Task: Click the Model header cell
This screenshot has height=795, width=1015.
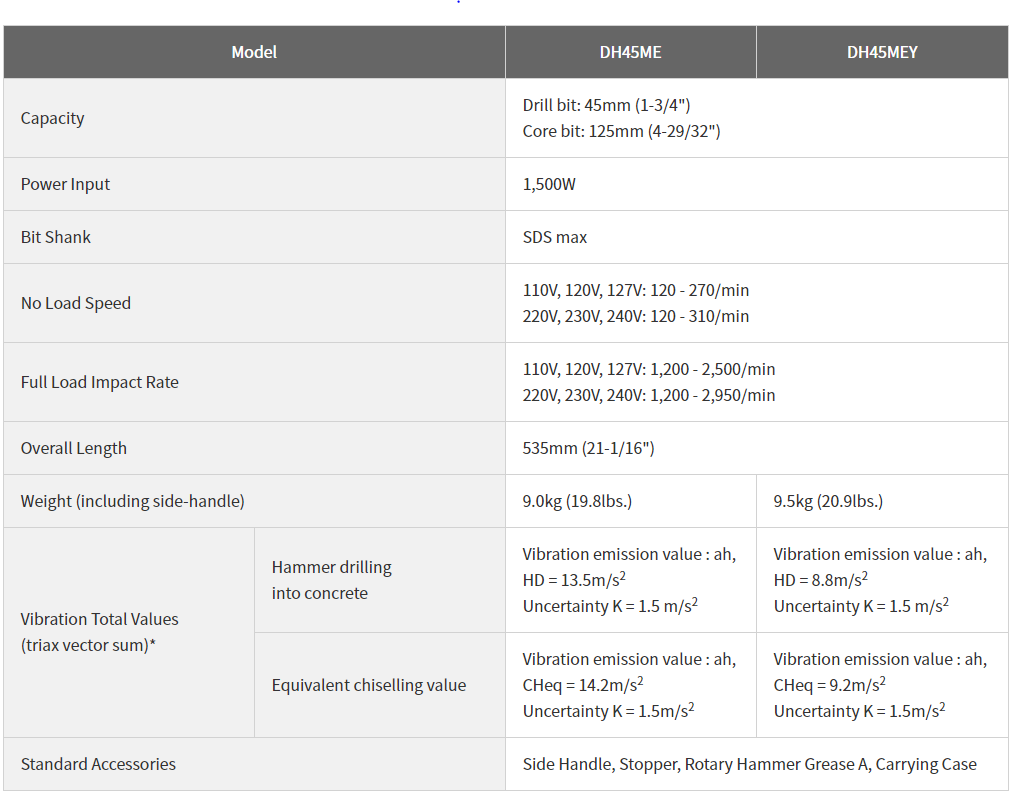Action: tap(254, 52)
